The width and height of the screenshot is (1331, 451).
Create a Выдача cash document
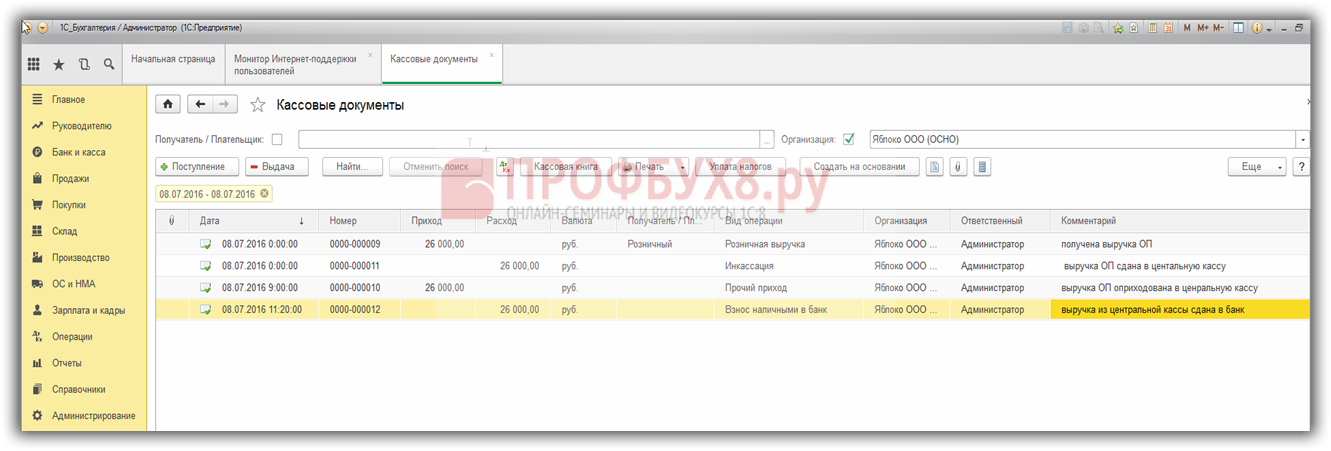277,167
